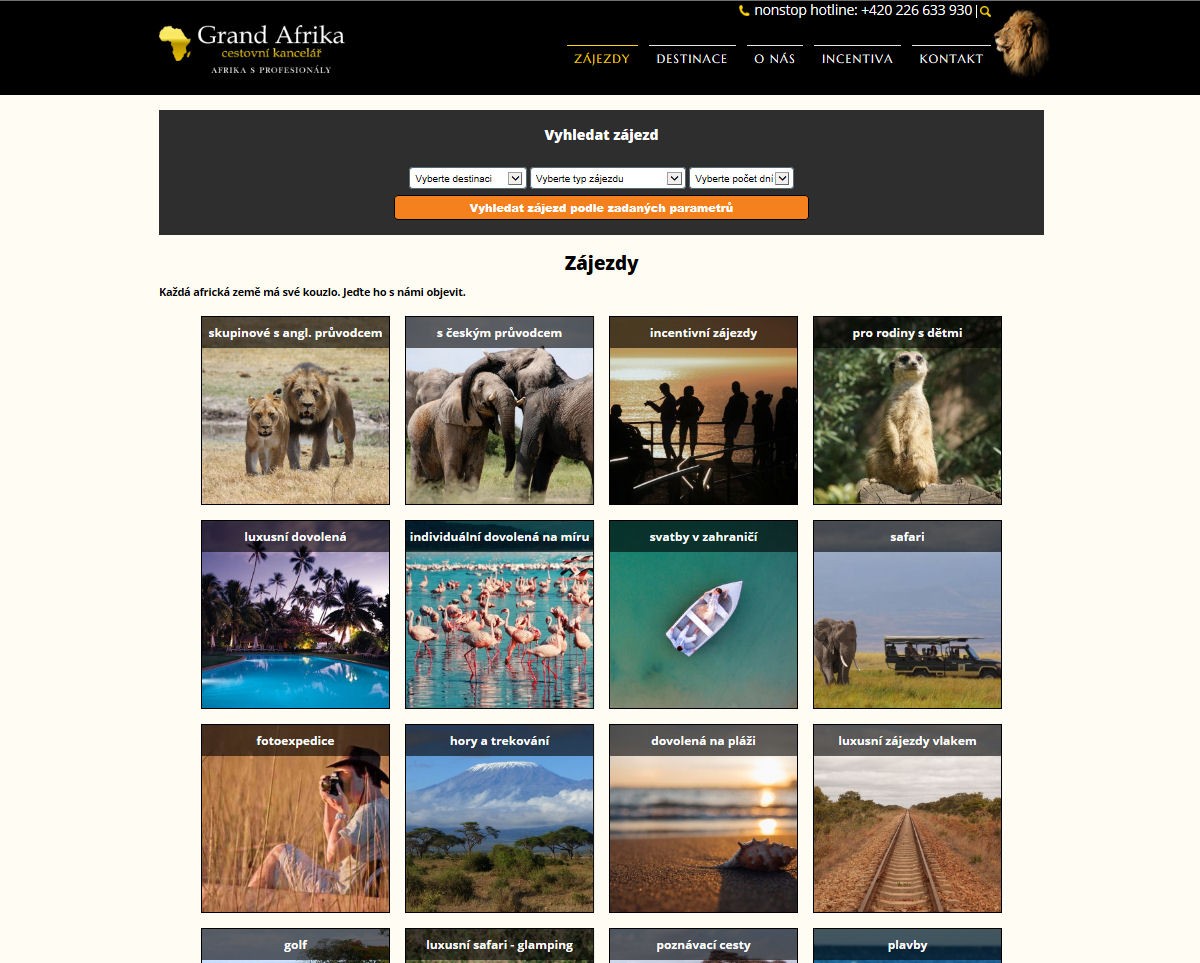Open the luxusní zájezdy vlakem railway tile
Image resolution: width=1200 pixels, height=963 pixels.
[907, 818]
